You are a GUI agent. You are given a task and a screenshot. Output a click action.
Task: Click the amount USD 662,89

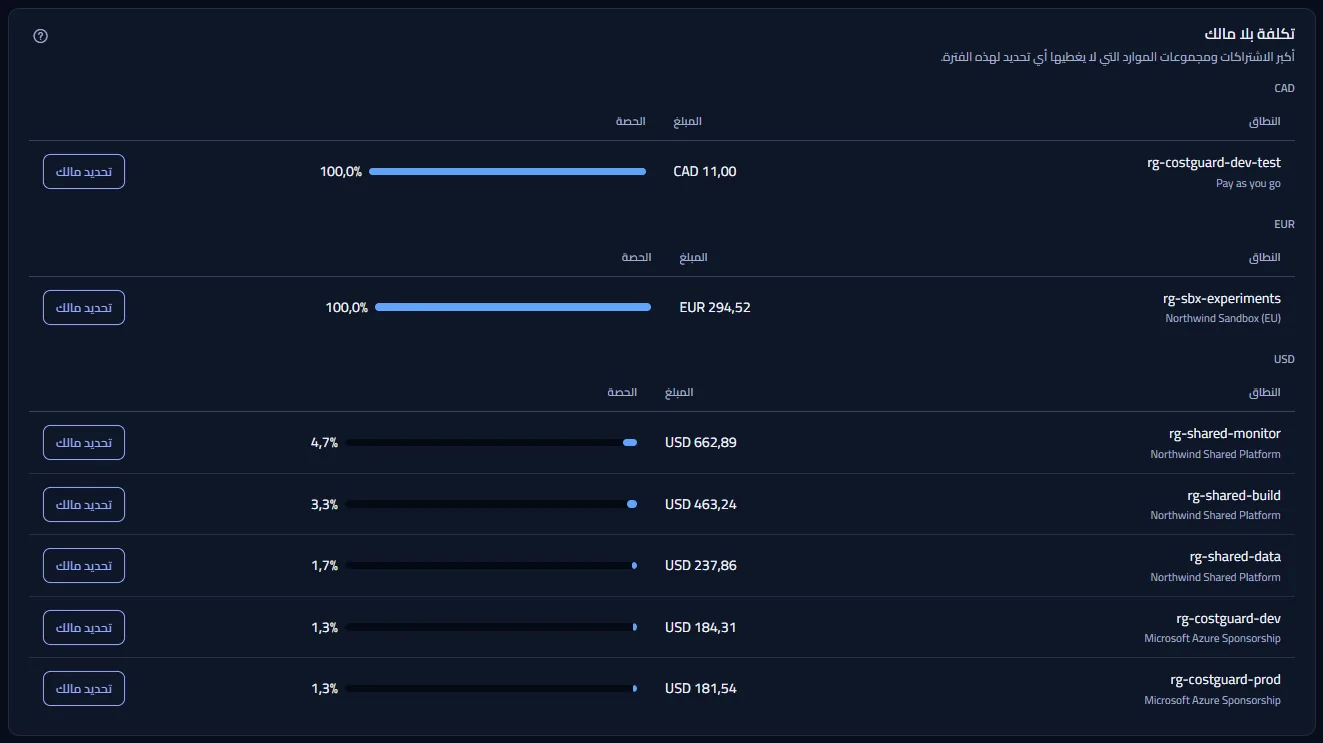point(701,443)
